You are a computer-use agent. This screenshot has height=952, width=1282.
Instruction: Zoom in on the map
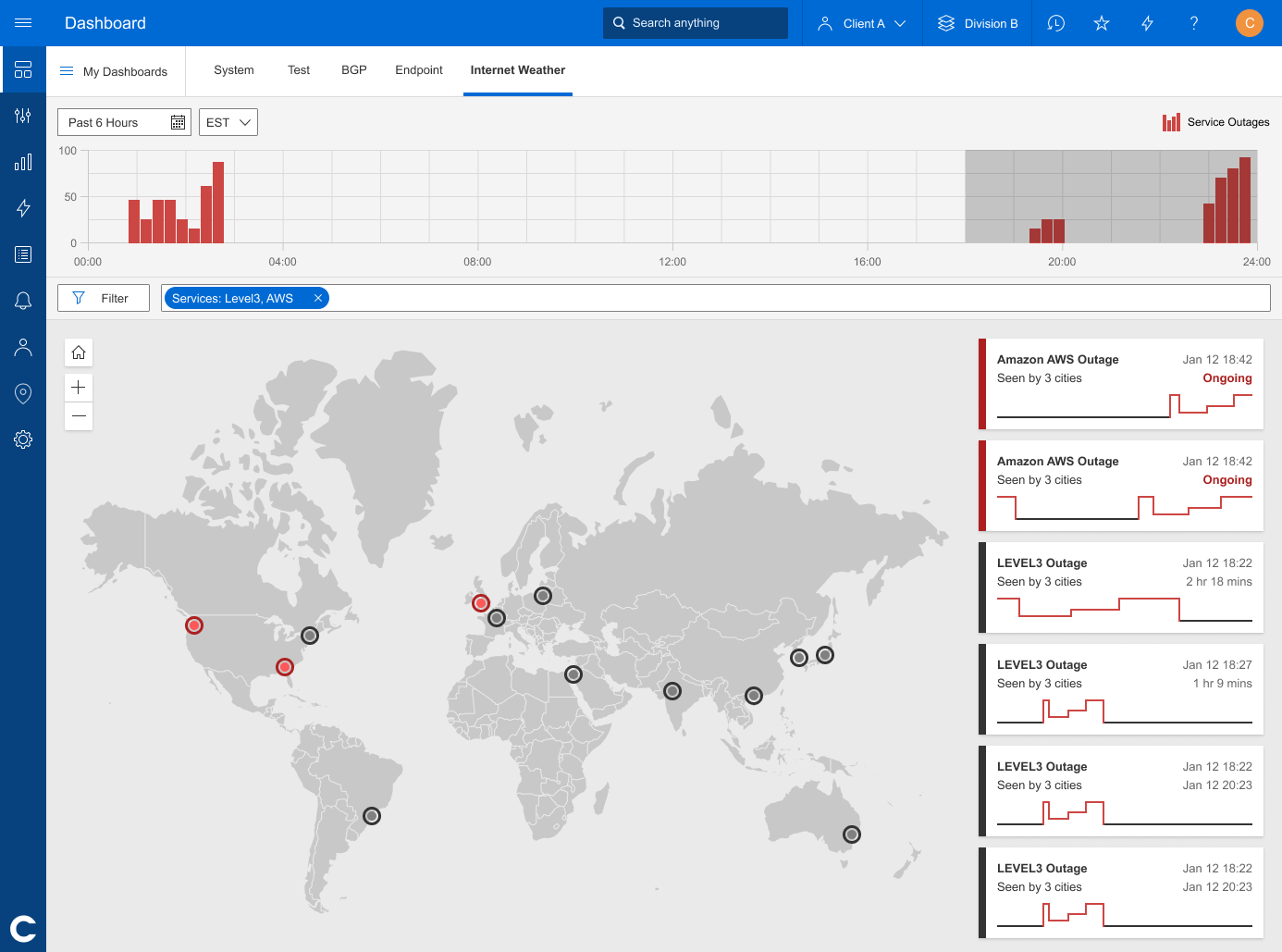click(79, 388)
